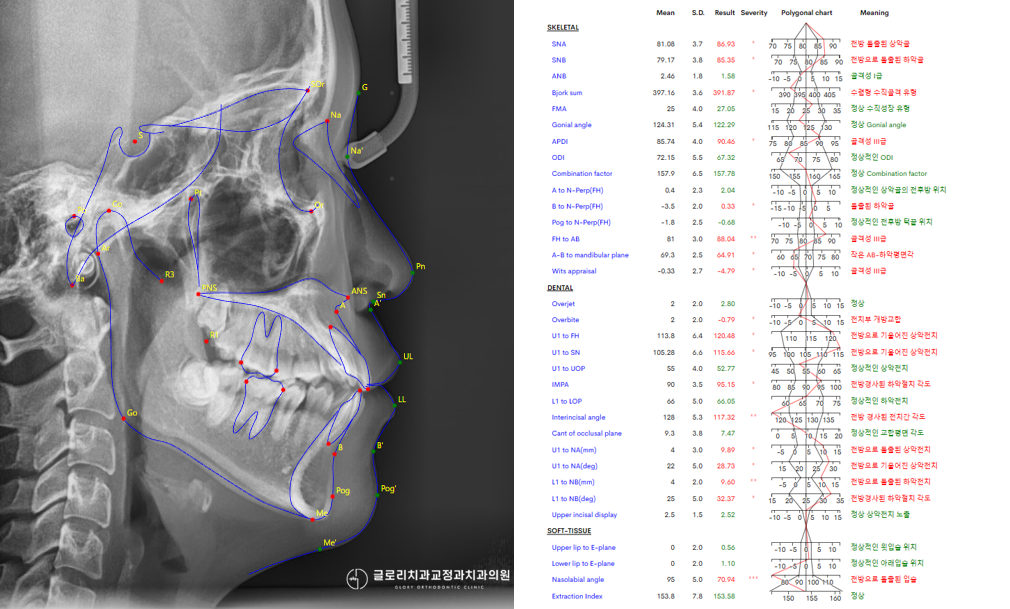The height and width of the screenshot is (609, 1010).
Task: Click the ANS landmark point
Action: 345,299
